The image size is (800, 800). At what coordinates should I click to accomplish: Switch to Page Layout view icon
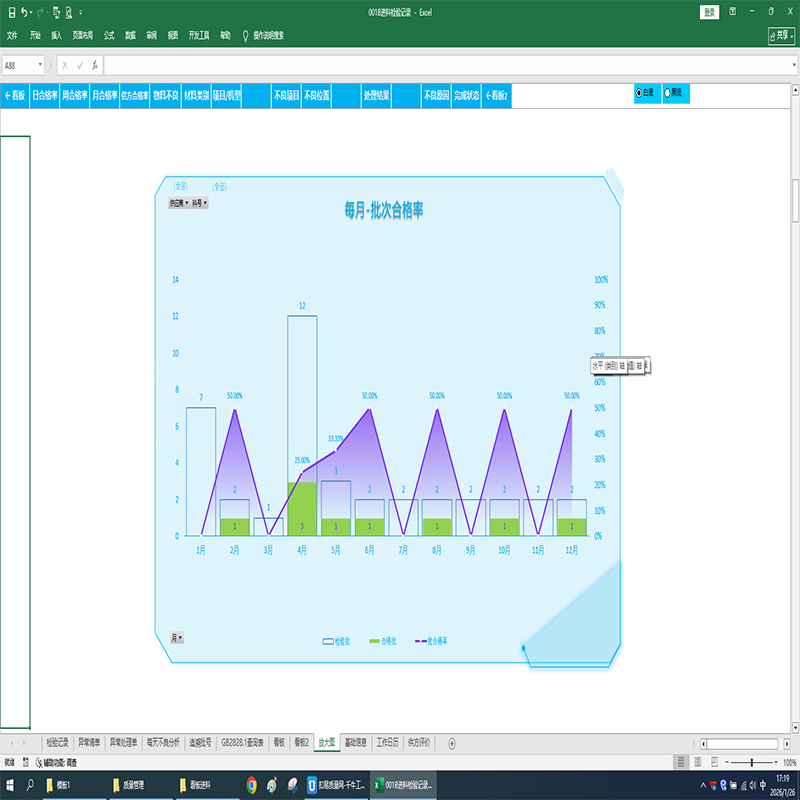click(x=698, y=762)
